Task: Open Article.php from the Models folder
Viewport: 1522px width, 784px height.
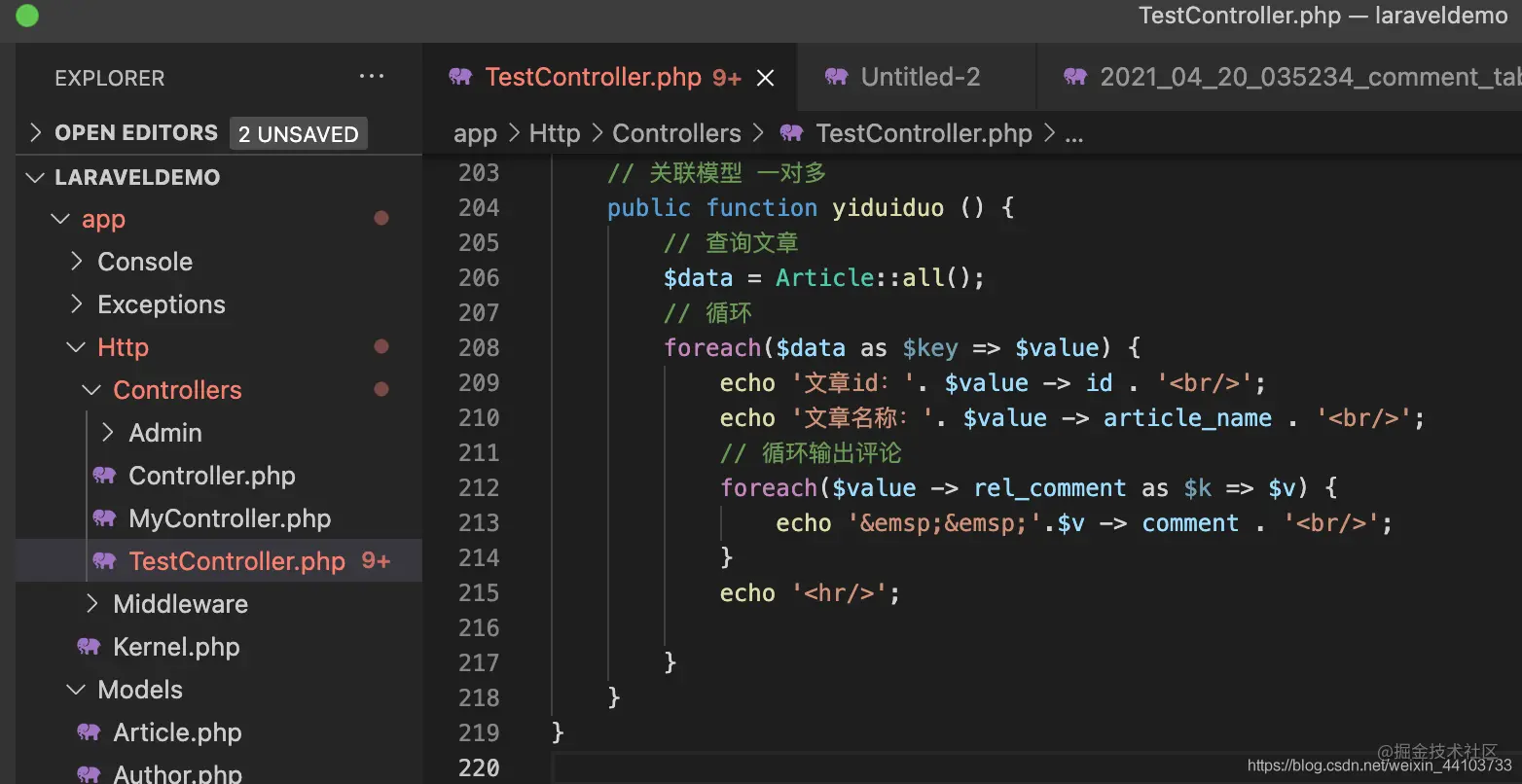Action: pos(177,732)
